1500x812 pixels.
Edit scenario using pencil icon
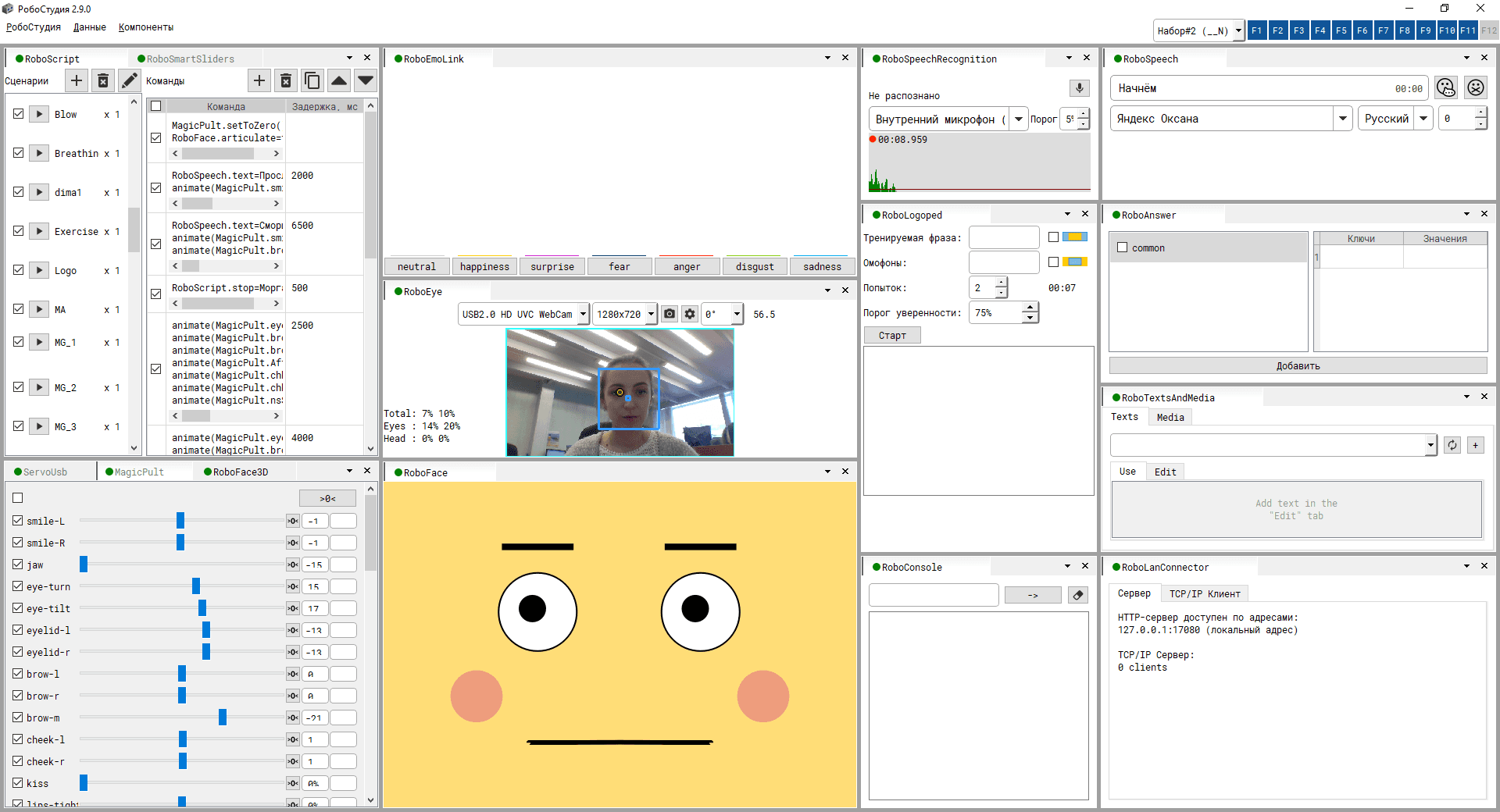[130, 80]
